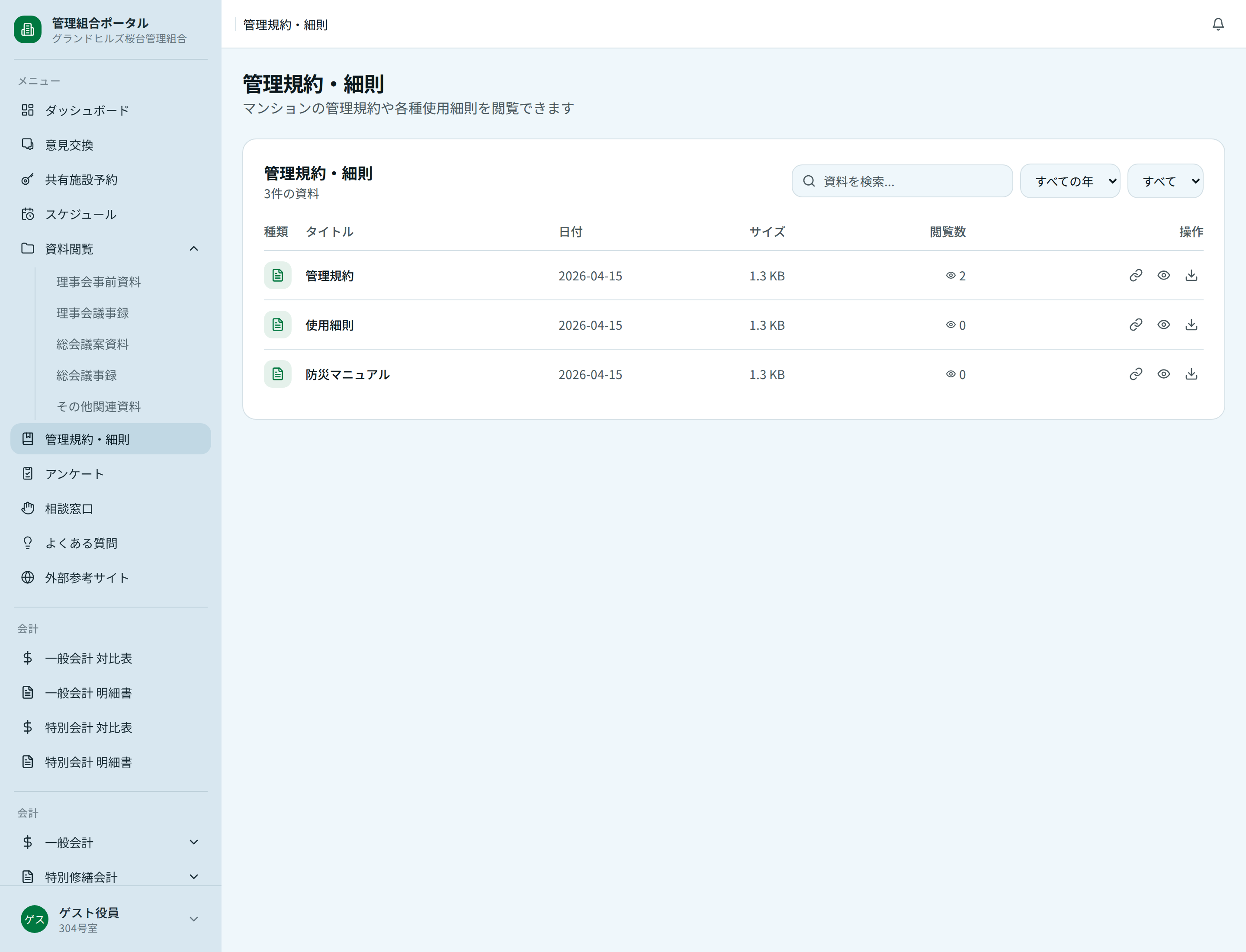Open the 相談窓口 menu item
Image resolution: width=1246 pixels, height=952 pixels.
[69, 508]
